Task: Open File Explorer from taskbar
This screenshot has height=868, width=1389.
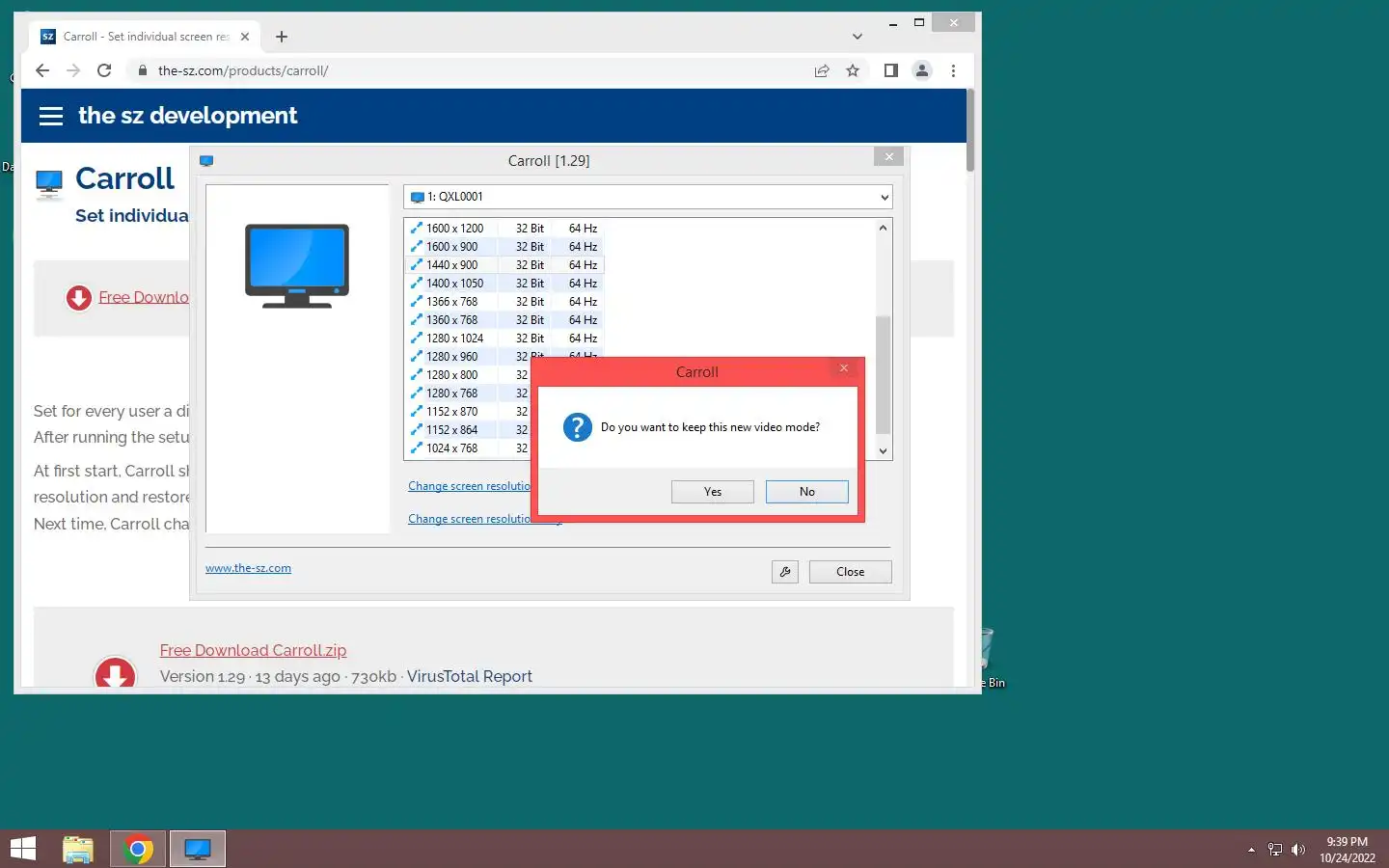Action: 78,849
